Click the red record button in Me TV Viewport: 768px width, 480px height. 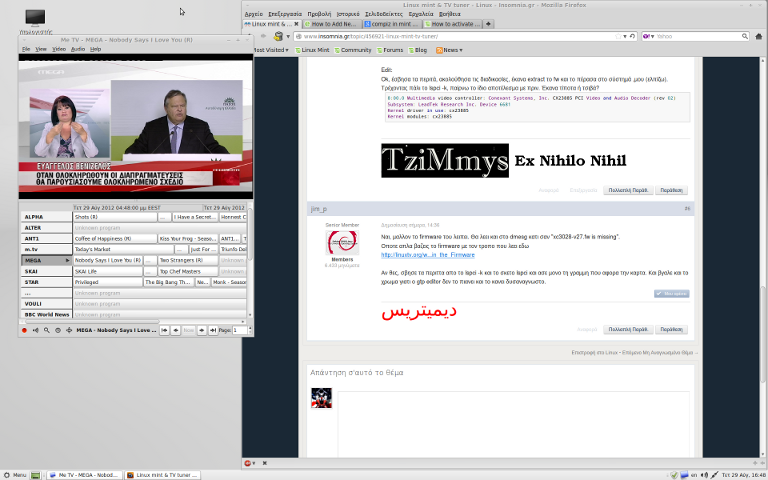point(24,331)
